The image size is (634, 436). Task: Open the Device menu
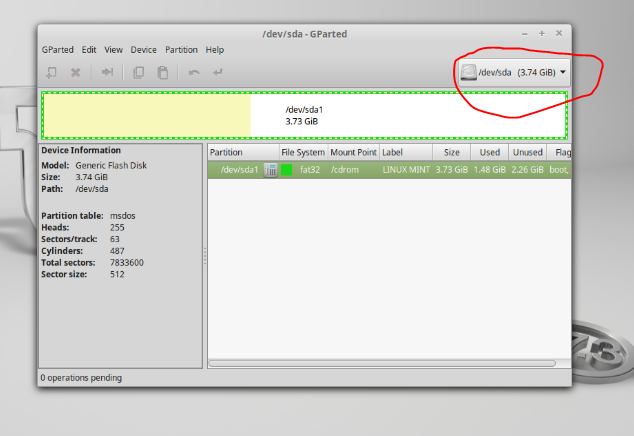tap(144, 50)
